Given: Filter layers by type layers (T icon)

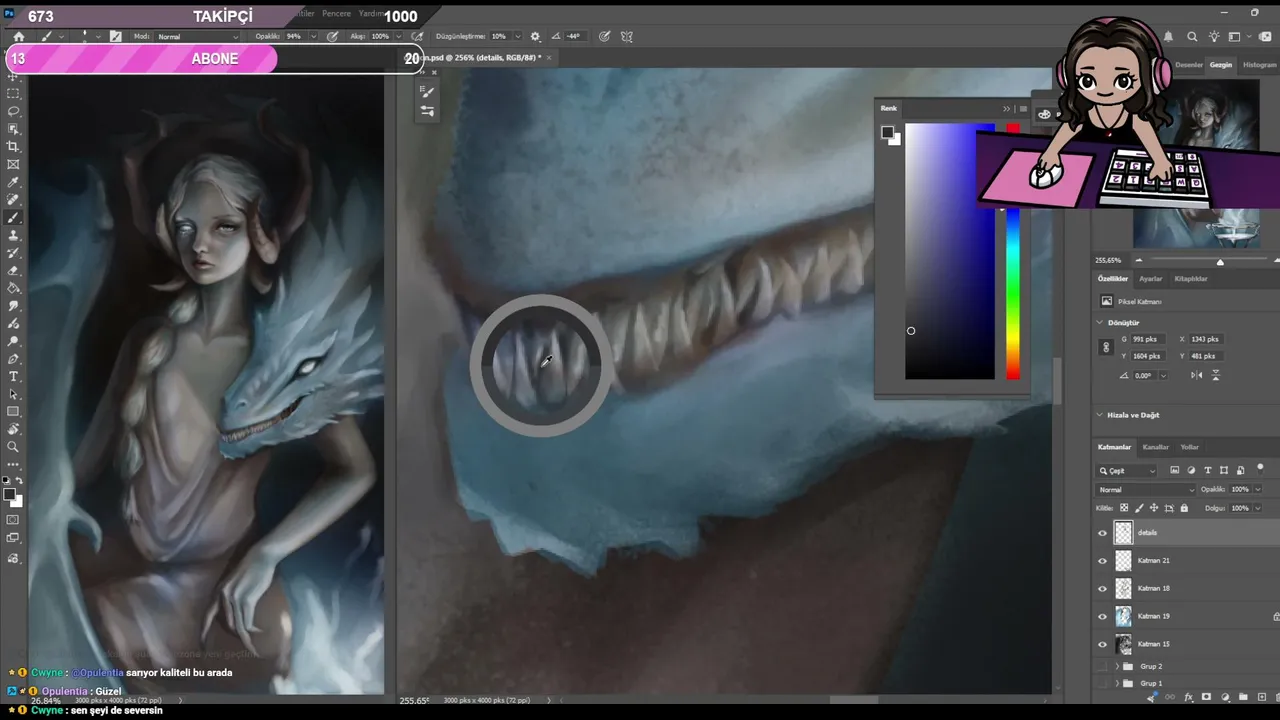Looking at the screenshot, I should click(1208, 470).
